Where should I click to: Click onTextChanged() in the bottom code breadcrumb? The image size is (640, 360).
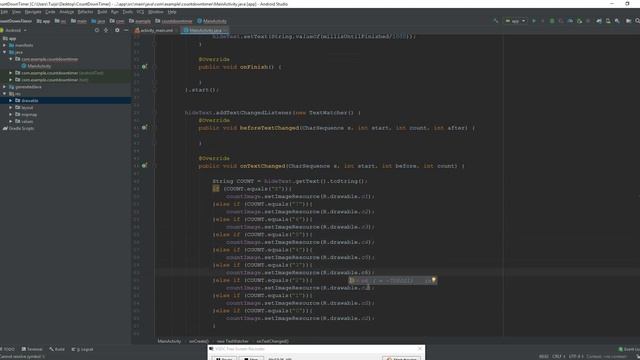point(273,341)
